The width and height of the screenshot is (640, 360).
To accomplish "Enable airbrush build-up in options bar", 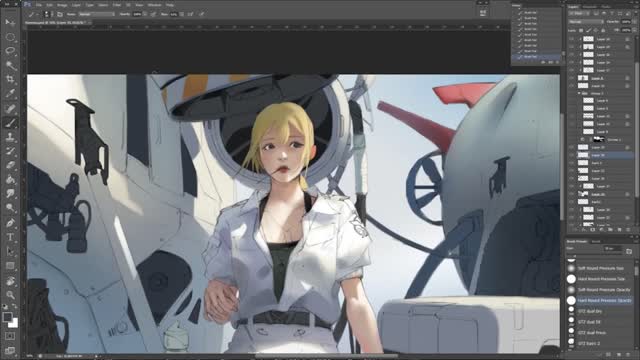I will tap(191, 14).
